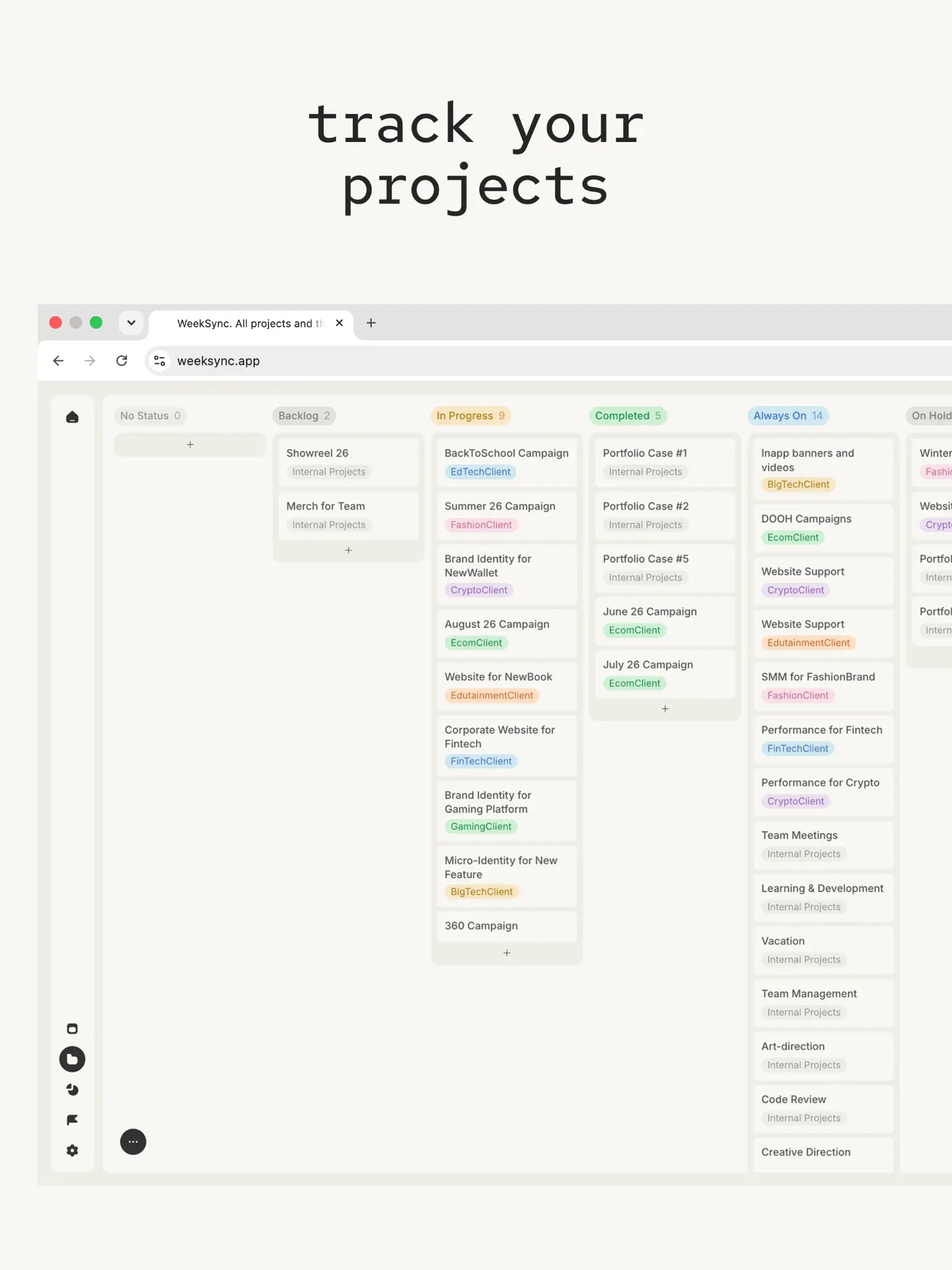Click the weeksync.app address bar

click(x=548, y=361)
